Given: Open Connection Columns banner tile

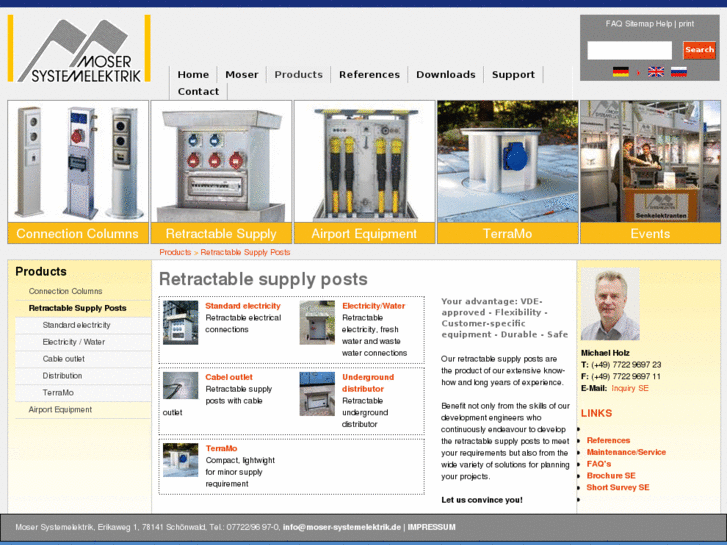Looking at the screenshot, I should point(78,172).
